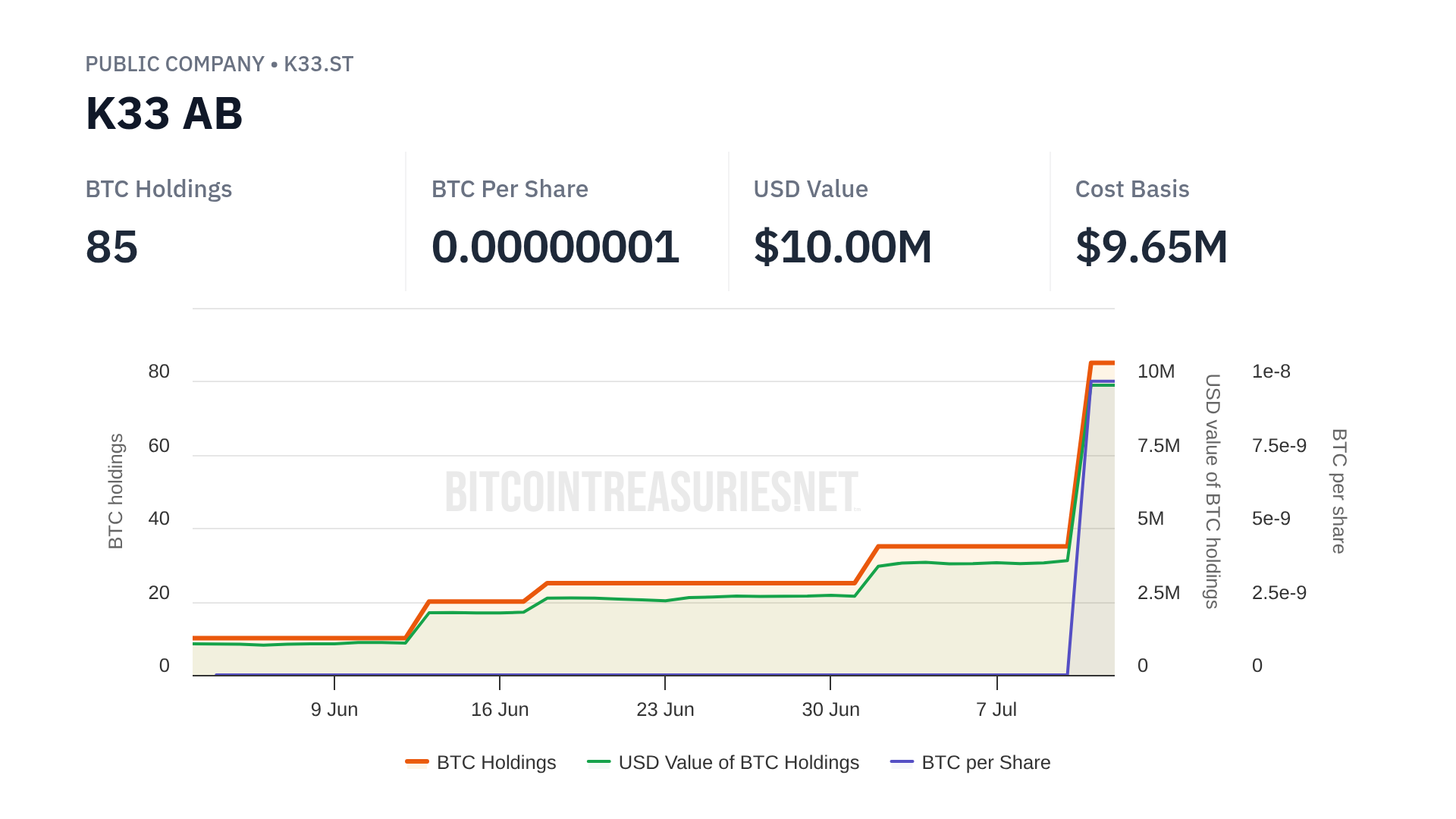Screen dimensions: 1456x819
Task: Click the purple BTC per Share legend swatch
Action: pyautogui.click(x=902, y=762)
